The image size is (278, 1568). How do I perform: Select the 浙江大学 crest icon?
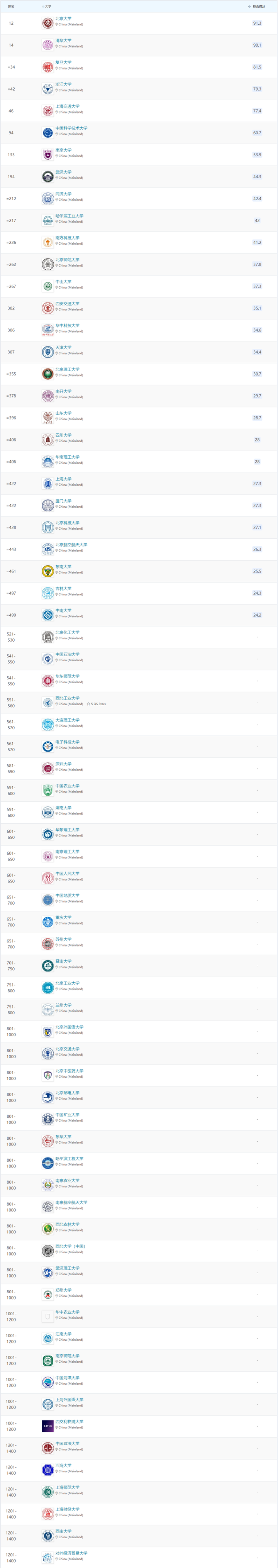pyautogui.click(x=47, y=89)
